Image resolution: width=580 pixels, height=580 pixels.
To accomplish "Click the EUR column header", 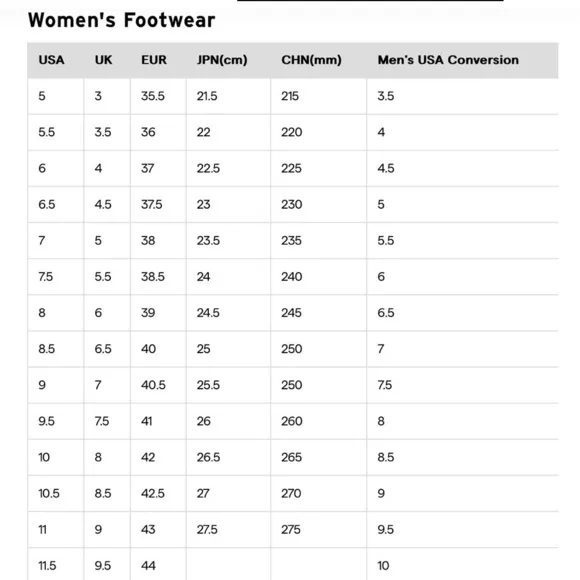I will [154, 60].
